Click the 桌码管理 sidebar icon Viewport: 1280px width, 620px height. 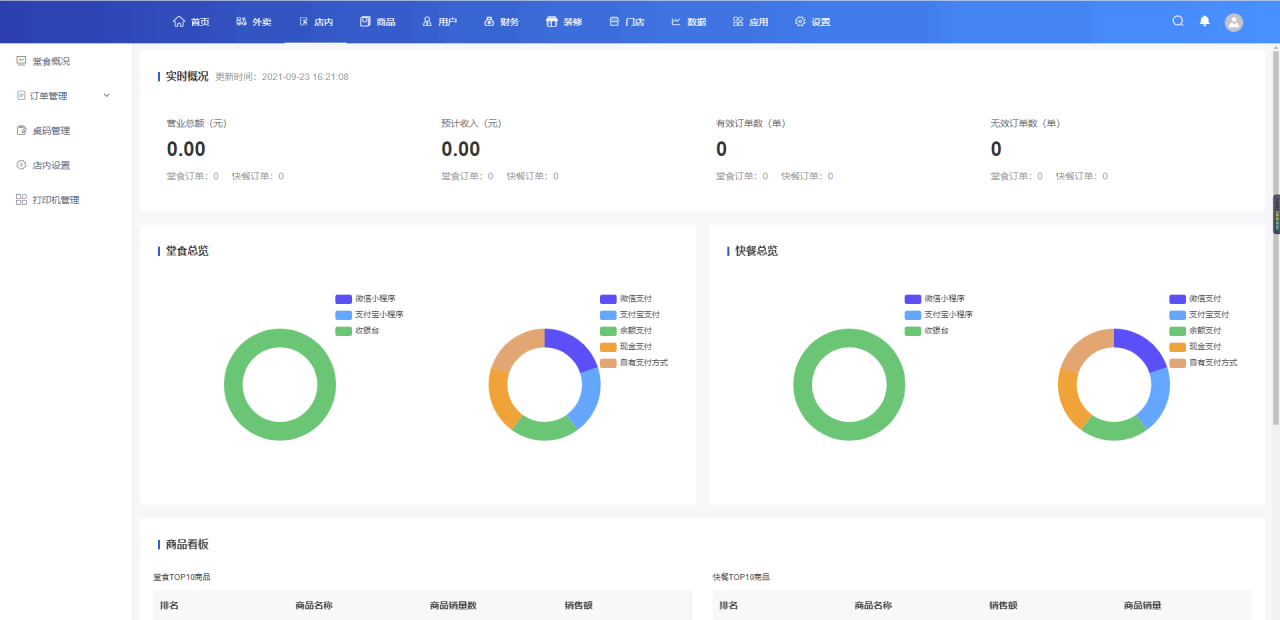pyautogui.click(x=21, y=130)
